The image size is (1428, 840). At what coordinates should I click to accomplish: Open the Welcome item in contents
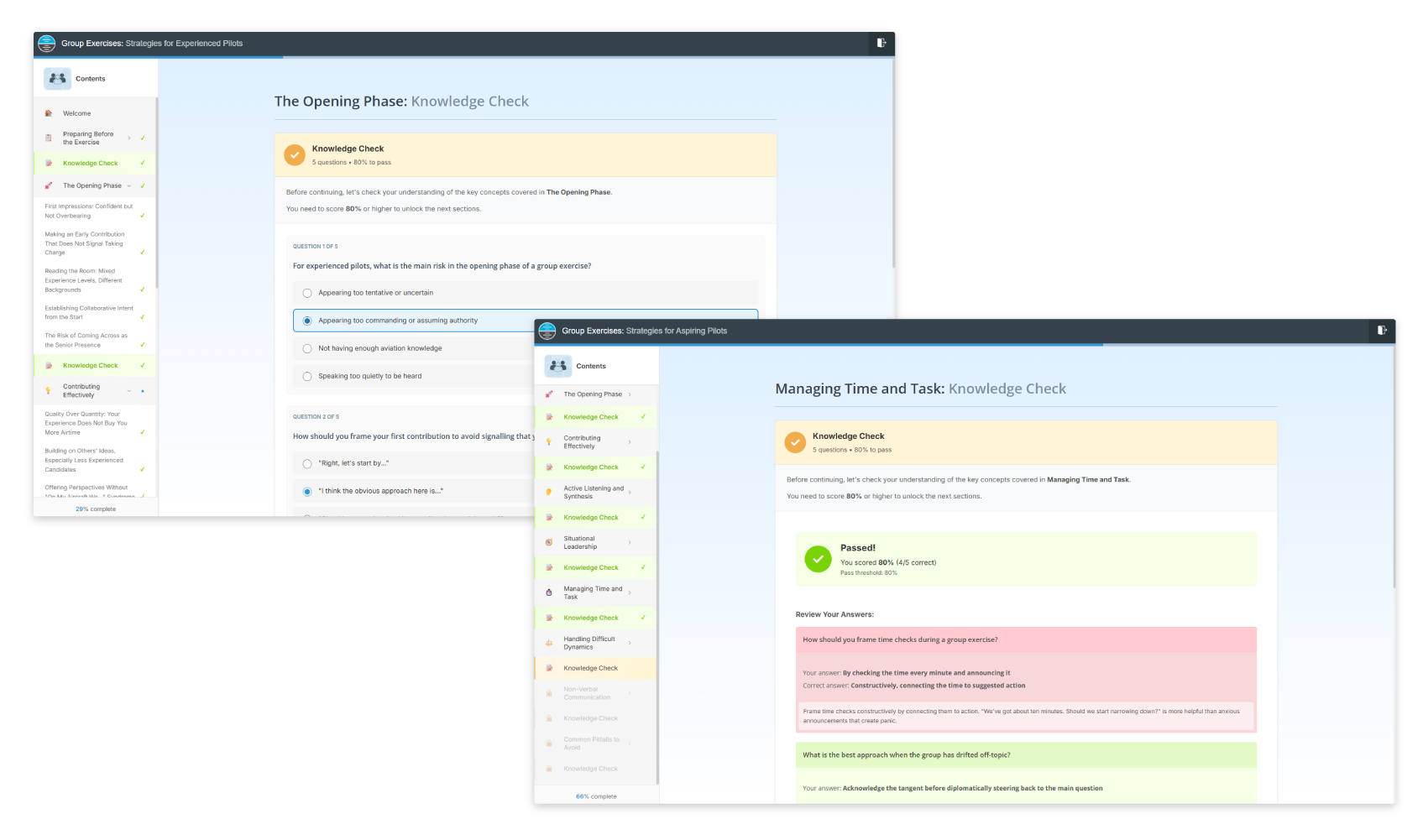click(77, 113)
